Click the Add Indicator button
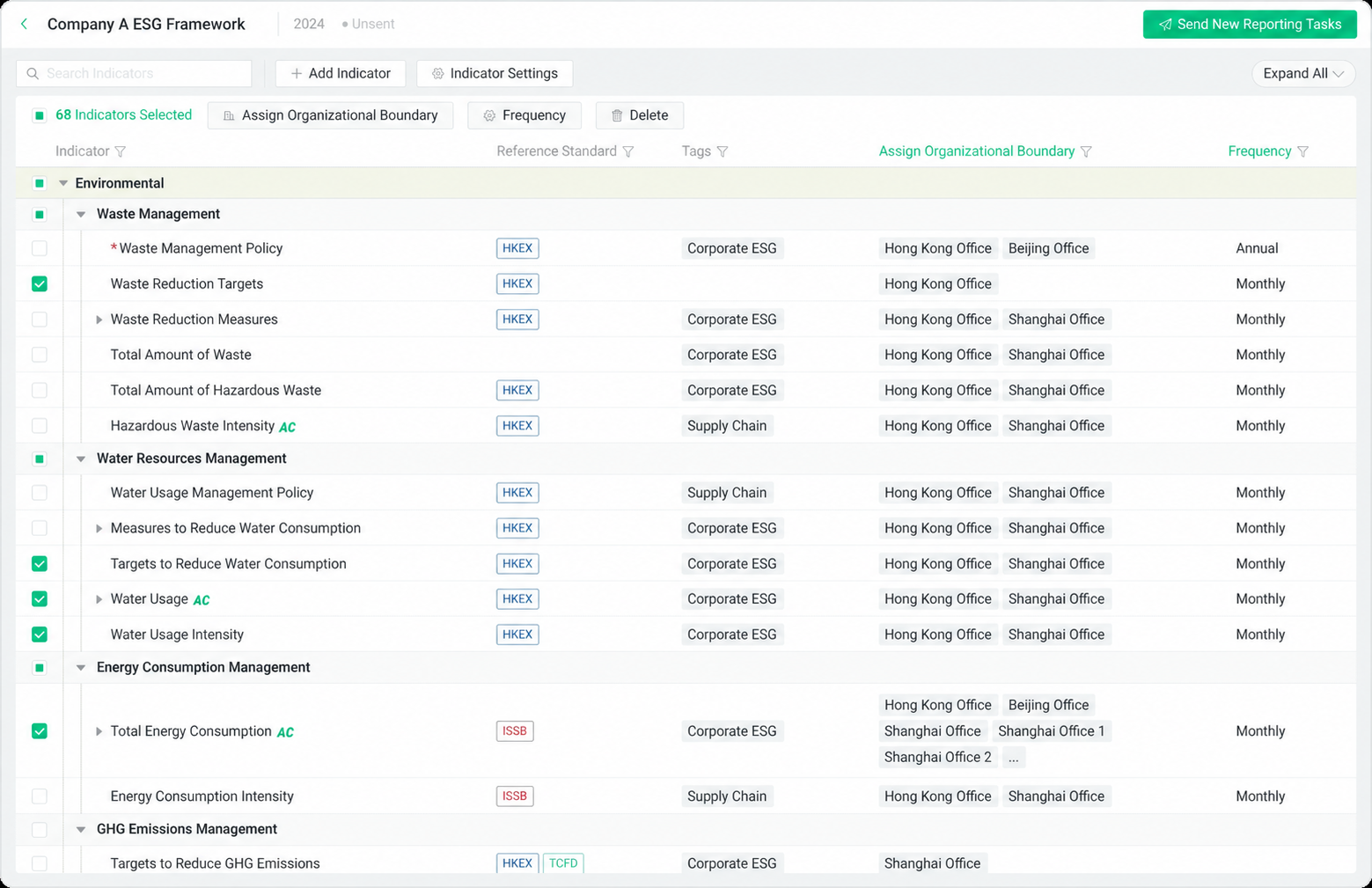1372x888 pixels. 341,73
